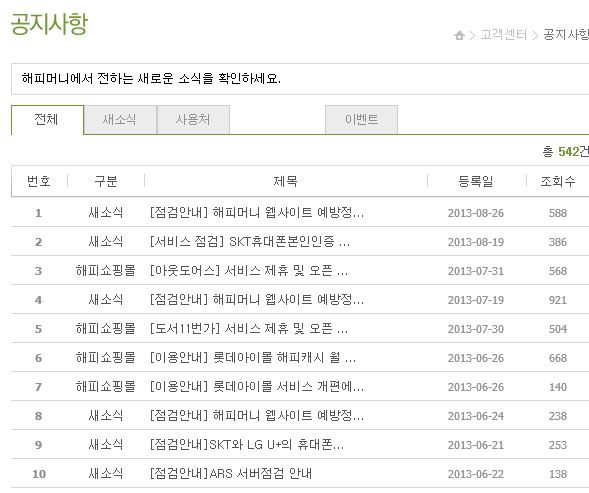Switch to the 사용처 tab
The image size is (589, 493).
point(193,119)
